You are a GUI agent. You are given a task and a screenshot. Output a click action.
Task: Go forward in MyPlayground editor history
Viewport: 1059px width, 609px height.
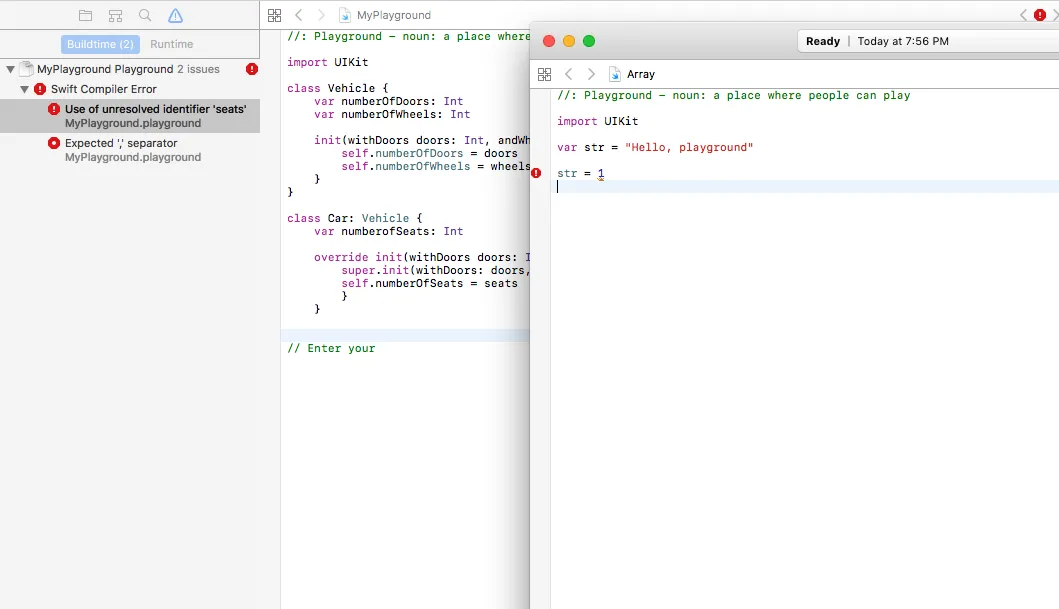(x=321, y=15)
